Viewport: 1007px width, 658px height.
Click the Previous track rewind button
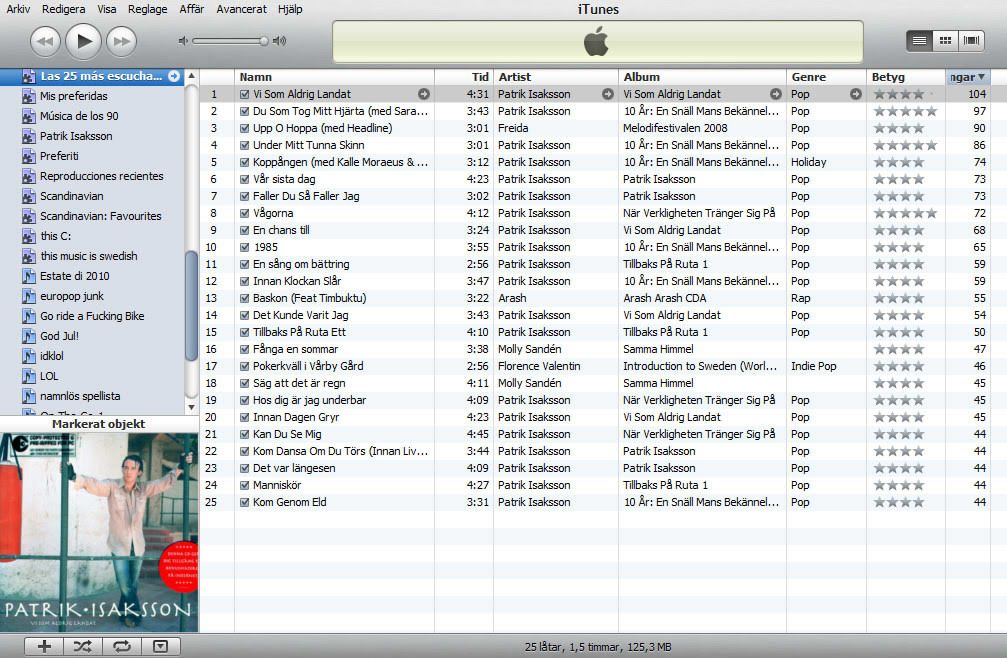point(45,41)
